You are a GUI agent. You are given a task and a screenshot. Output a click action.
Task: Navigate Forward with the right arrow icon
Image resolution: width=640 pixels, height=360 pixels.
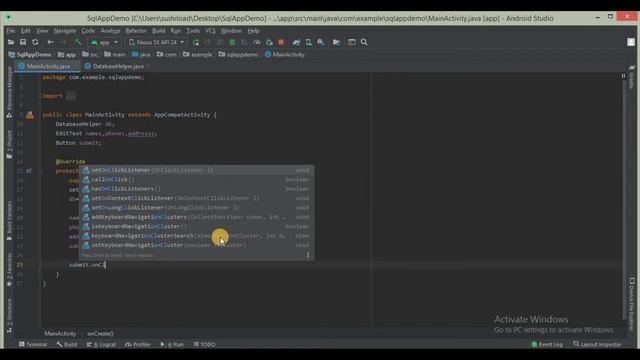(x=63, y=42)
